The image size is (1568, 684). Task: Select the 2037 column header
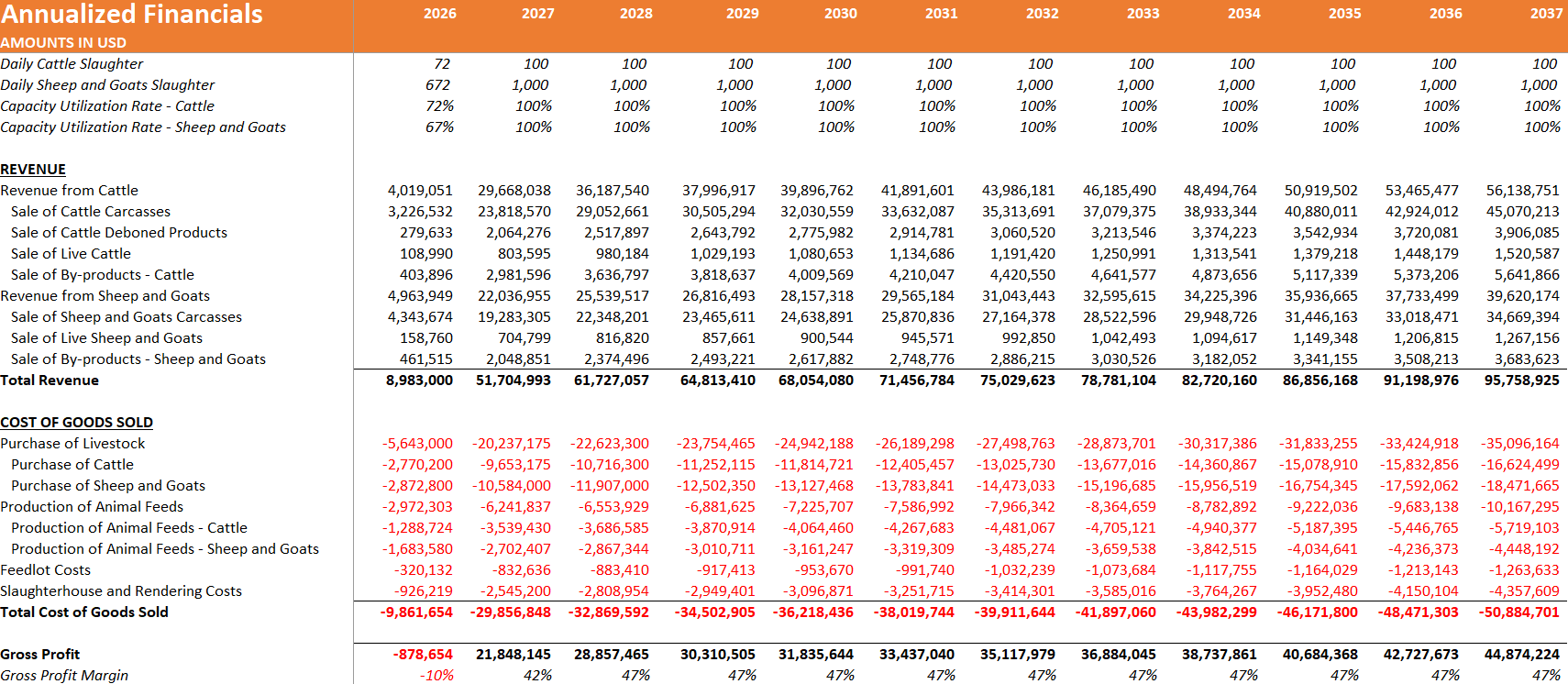(1546, 14)
